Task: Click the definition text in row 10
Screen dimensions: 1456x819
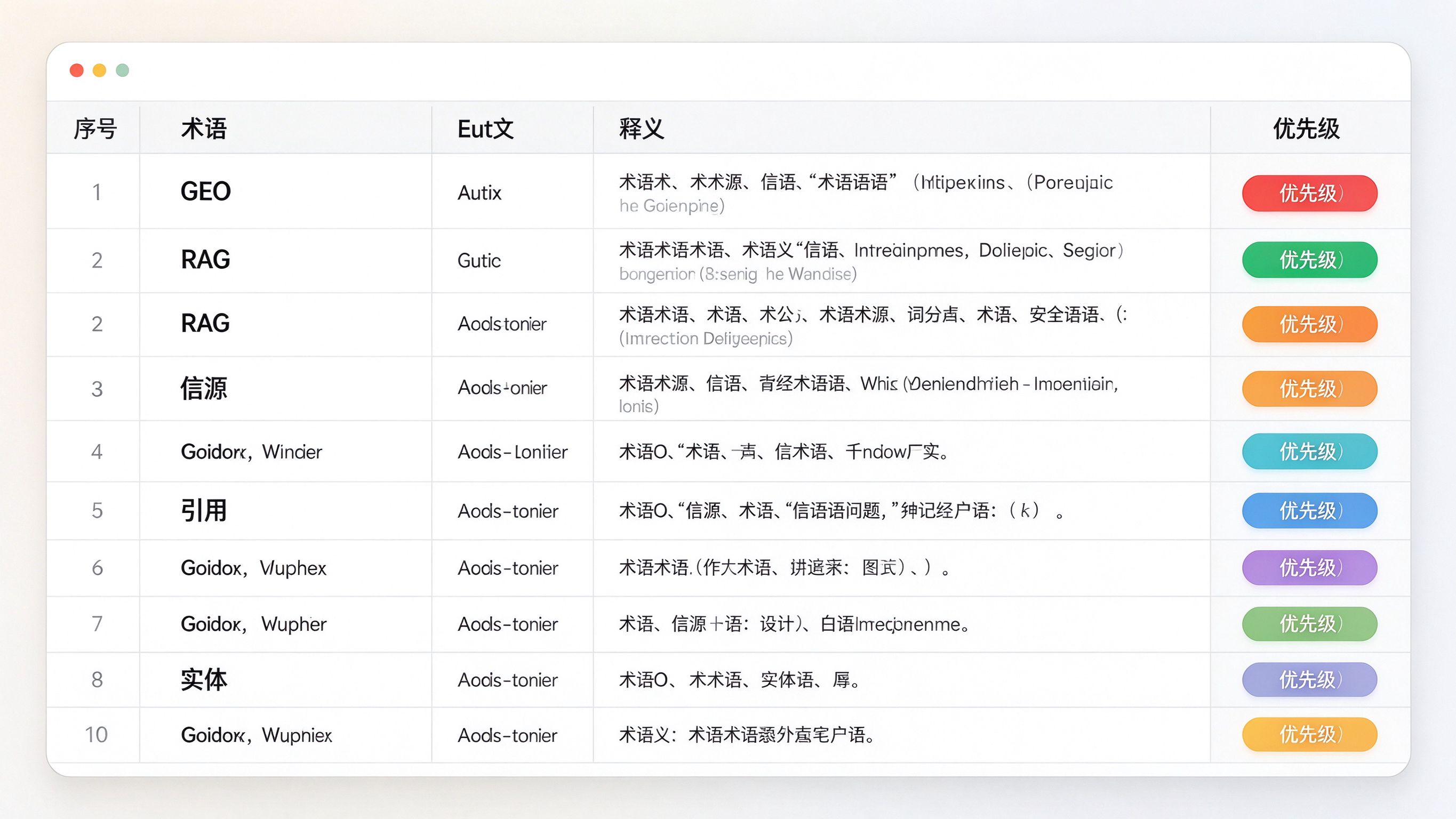Action: click(x=747, y=735)
